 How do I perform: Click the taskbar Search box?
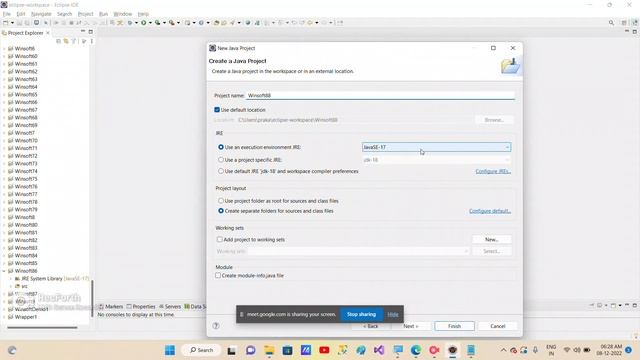(202, 350)
